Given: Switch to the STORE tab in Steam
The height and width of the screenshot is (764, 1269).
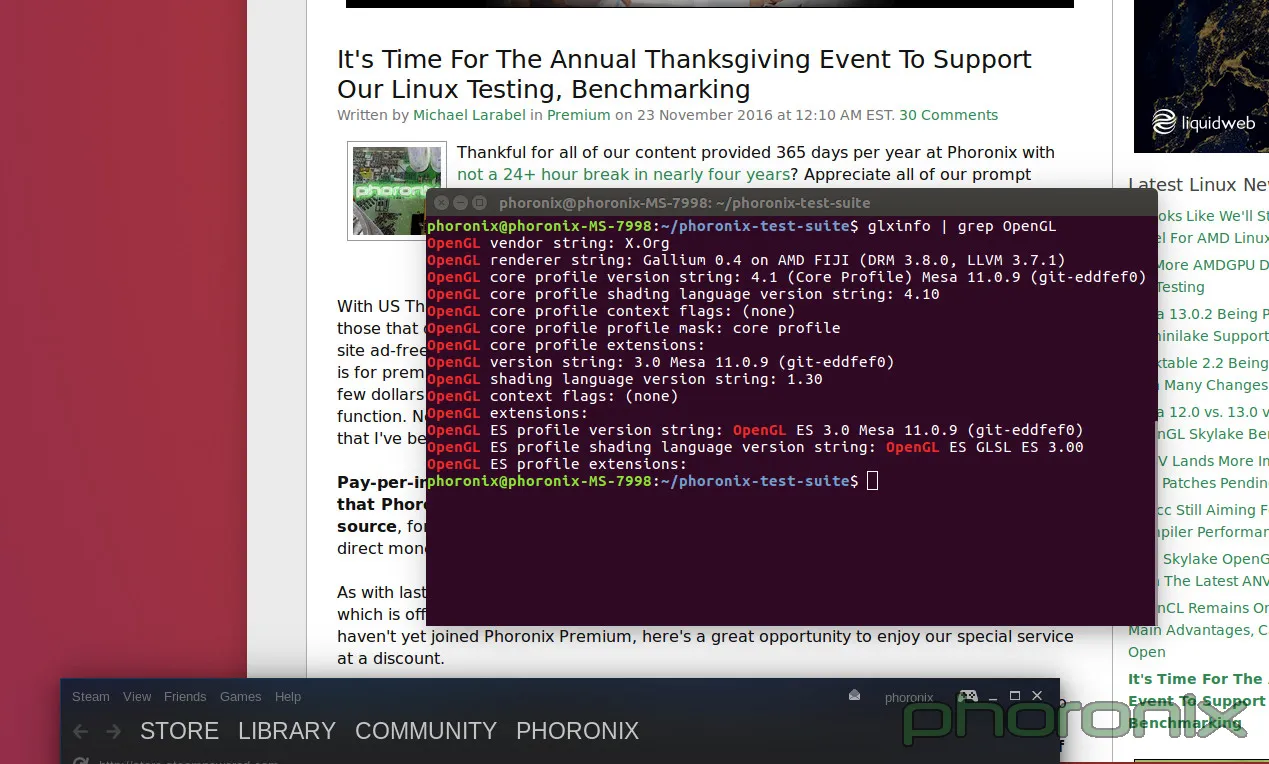Looking at the screenshot, I should point(179,731).
